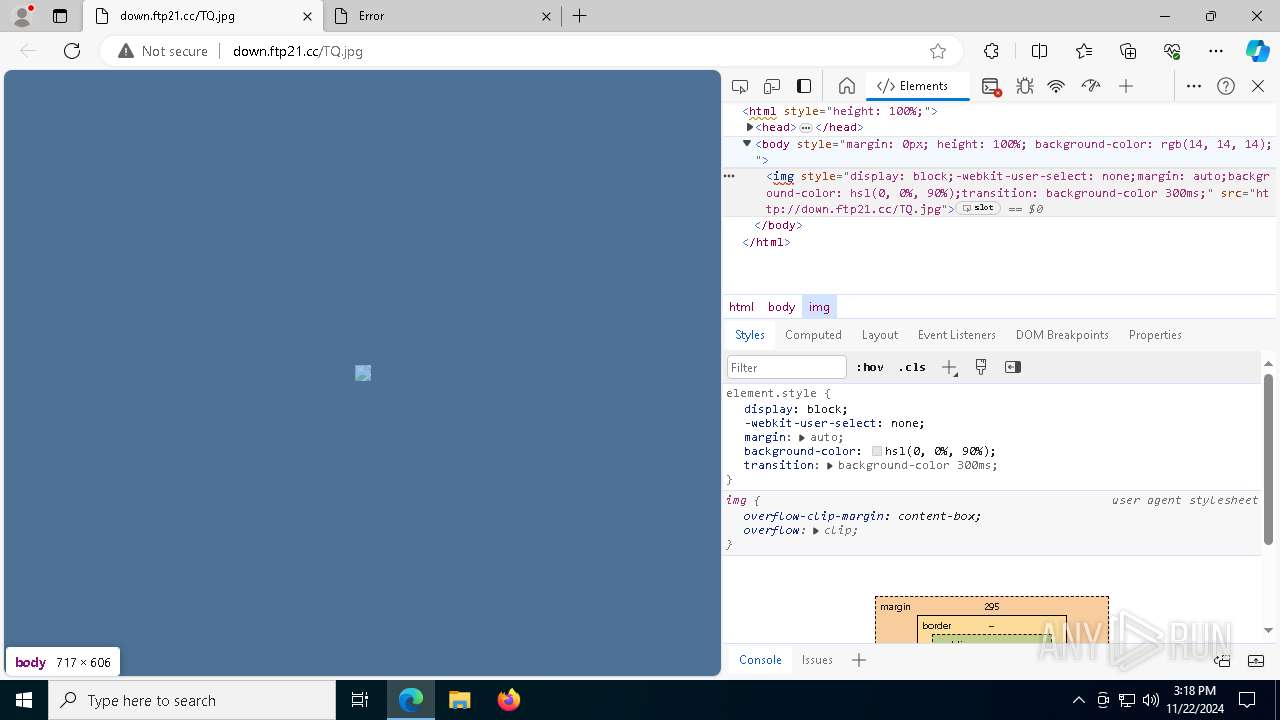This screenshot has height=720, width=1280.
Task: Click the slot badge on img element
Action: point(979,208)
